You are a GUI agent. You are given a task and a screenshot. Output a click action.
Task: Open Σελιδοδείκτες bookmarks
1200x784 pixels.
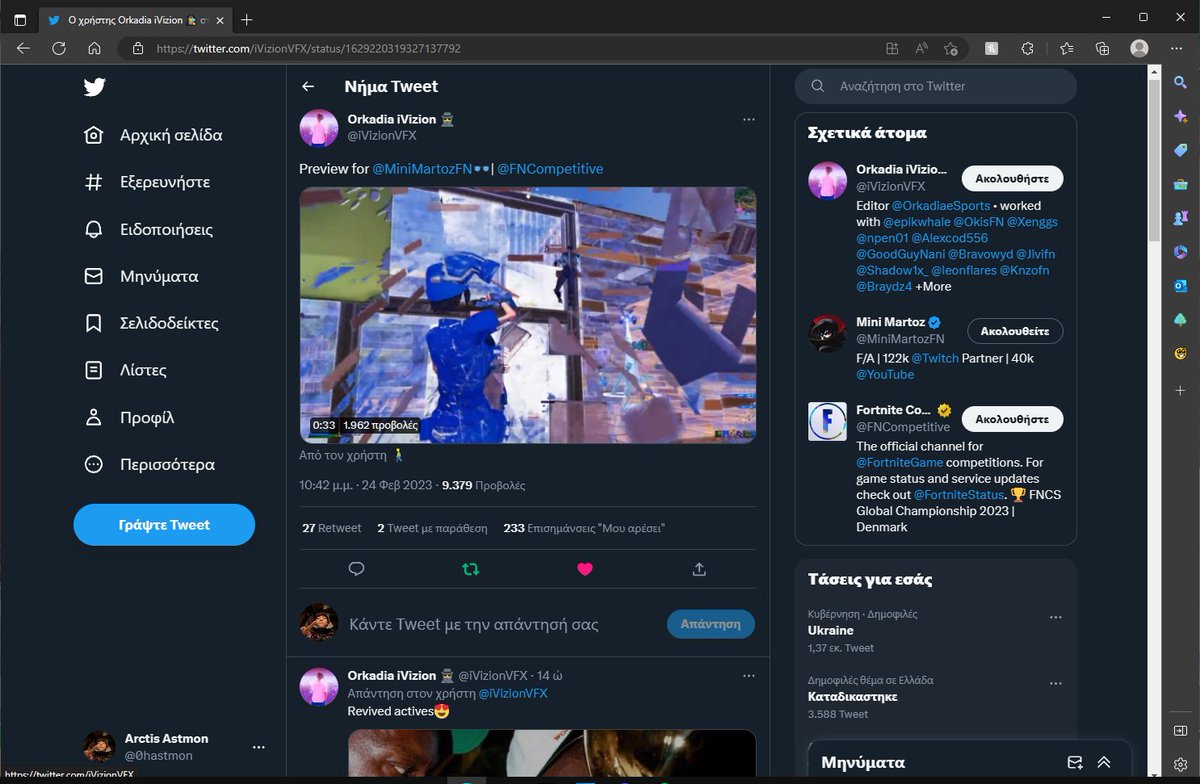pyautogui.click(x=151, y=323)
